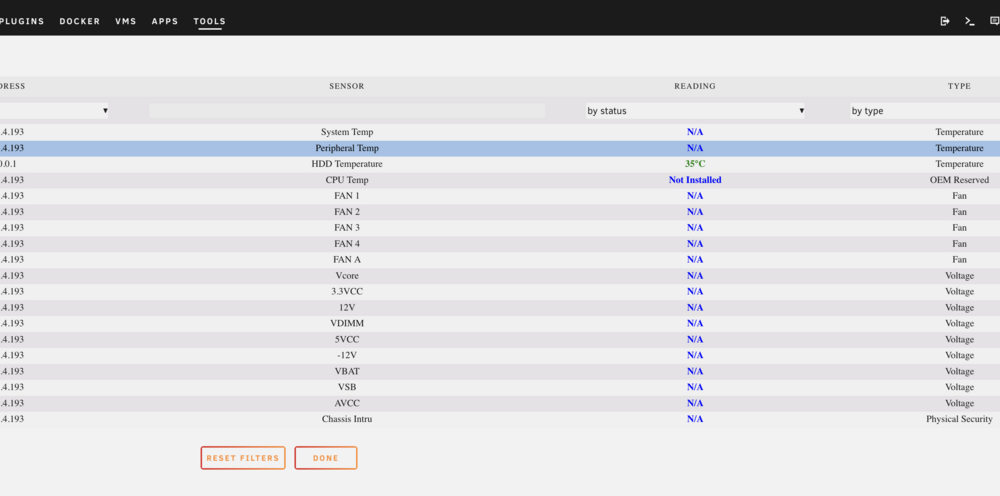This screenshot has width=1000, height=496.
Task: Select the FAN 3 sensor row
Action: click(x=500, y=228)
